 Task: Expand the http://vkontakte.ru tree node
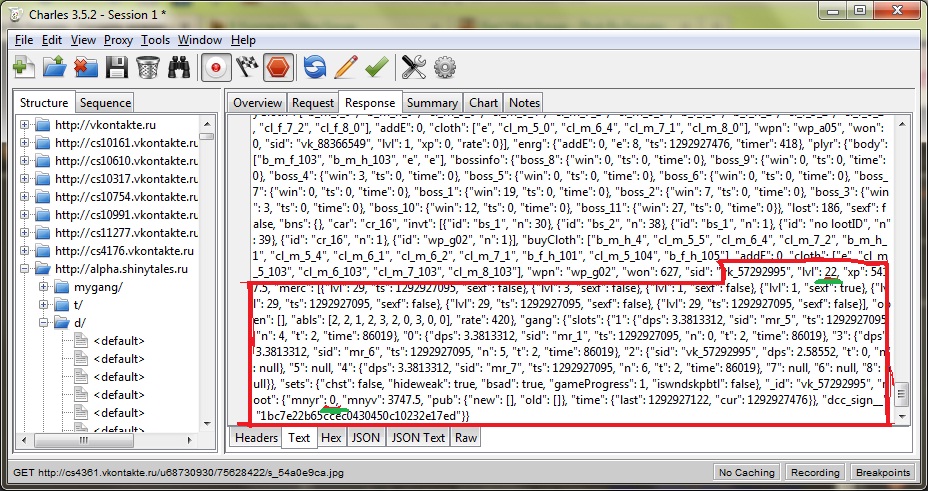[x=26, y=125]
